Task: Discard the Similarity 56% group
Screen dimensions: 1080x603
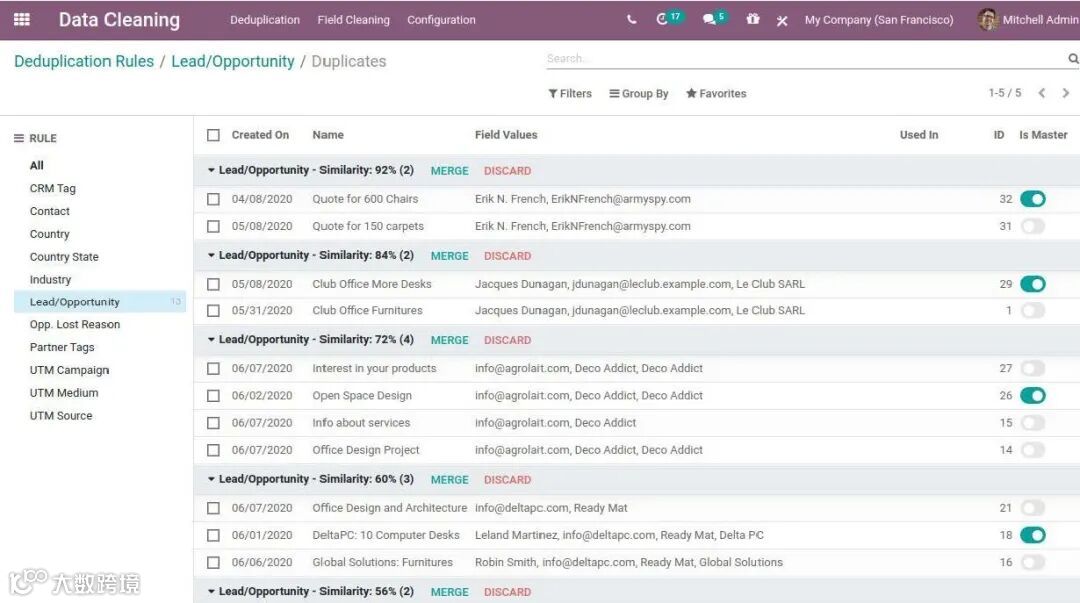Action: point(507,592)
